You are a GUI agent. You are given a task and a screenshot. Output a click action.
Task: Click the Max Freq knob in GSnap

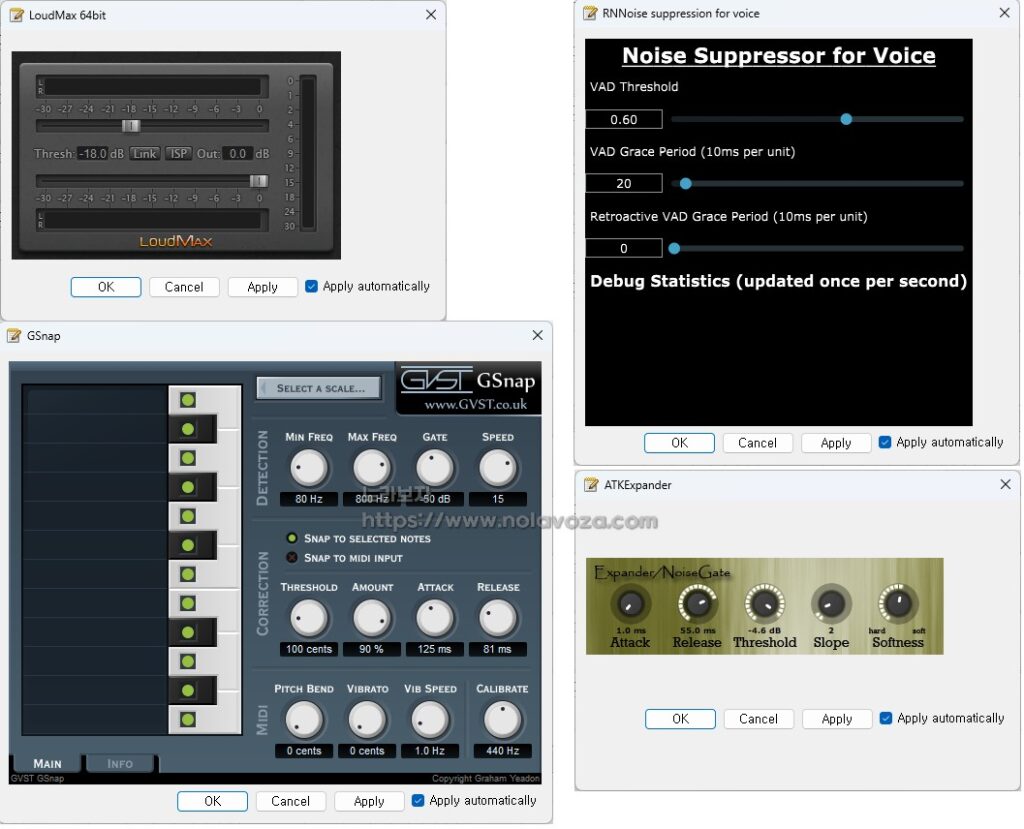[372, 468]
